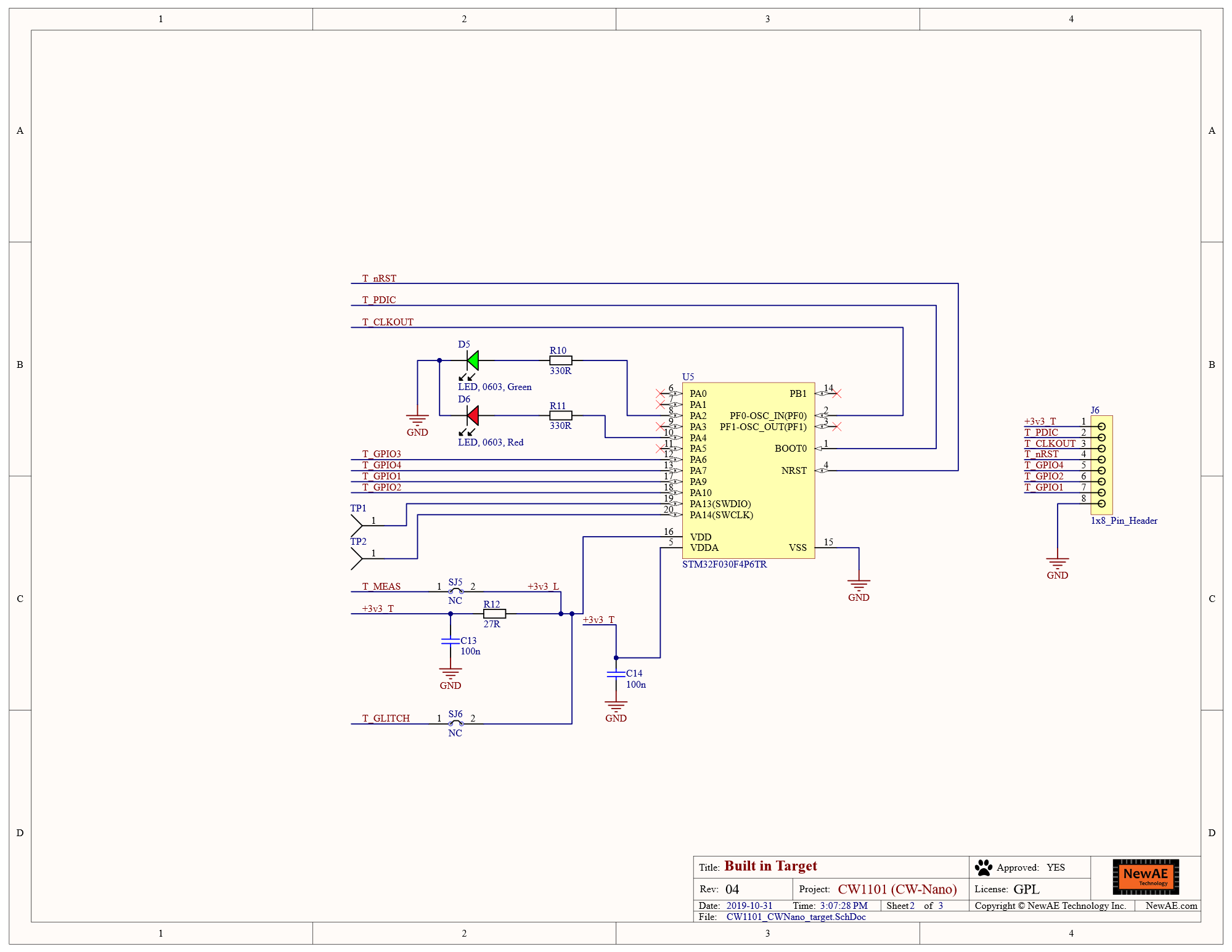Click the T_nRST net label
Viewport: 1232px width, 952px height.
379,279
